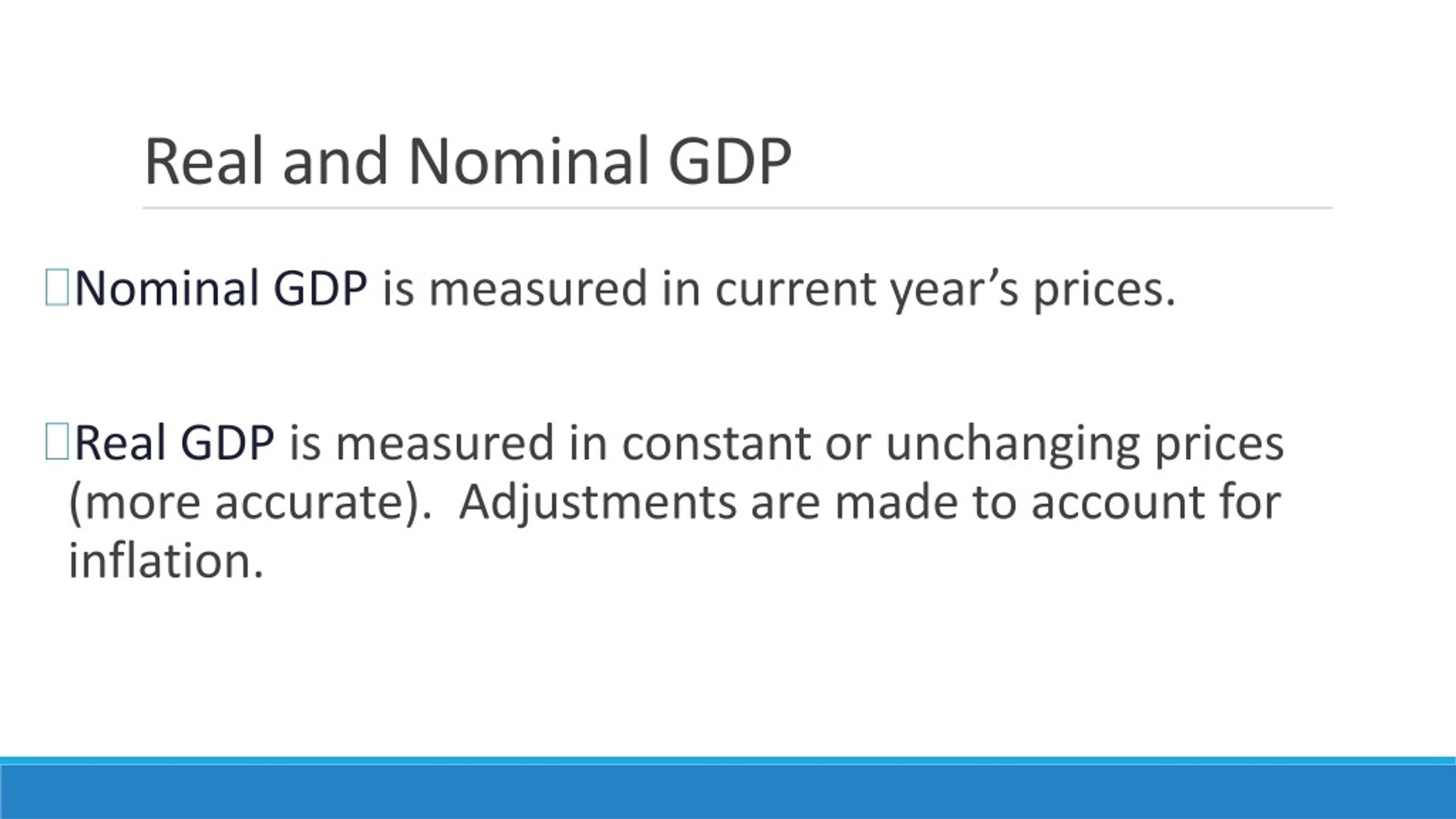Click the word account in second bullet
1456x819 pixels.
pos(1118,504)
